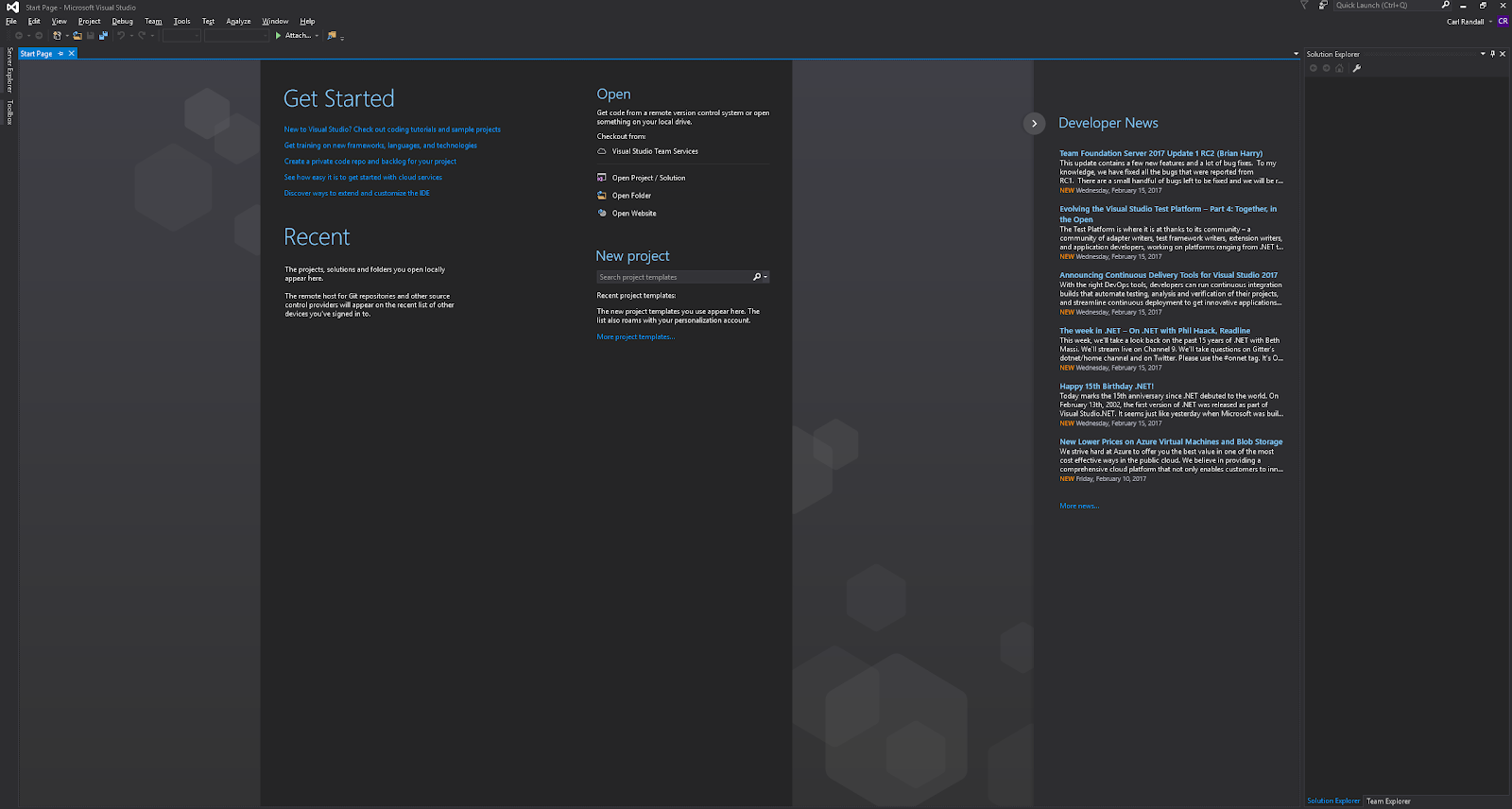Image resolution: width=1512 pixels, height=809 pixels.
Task: Click the Solution Explorer Home icon
Action: click(x=1339, y=68)
